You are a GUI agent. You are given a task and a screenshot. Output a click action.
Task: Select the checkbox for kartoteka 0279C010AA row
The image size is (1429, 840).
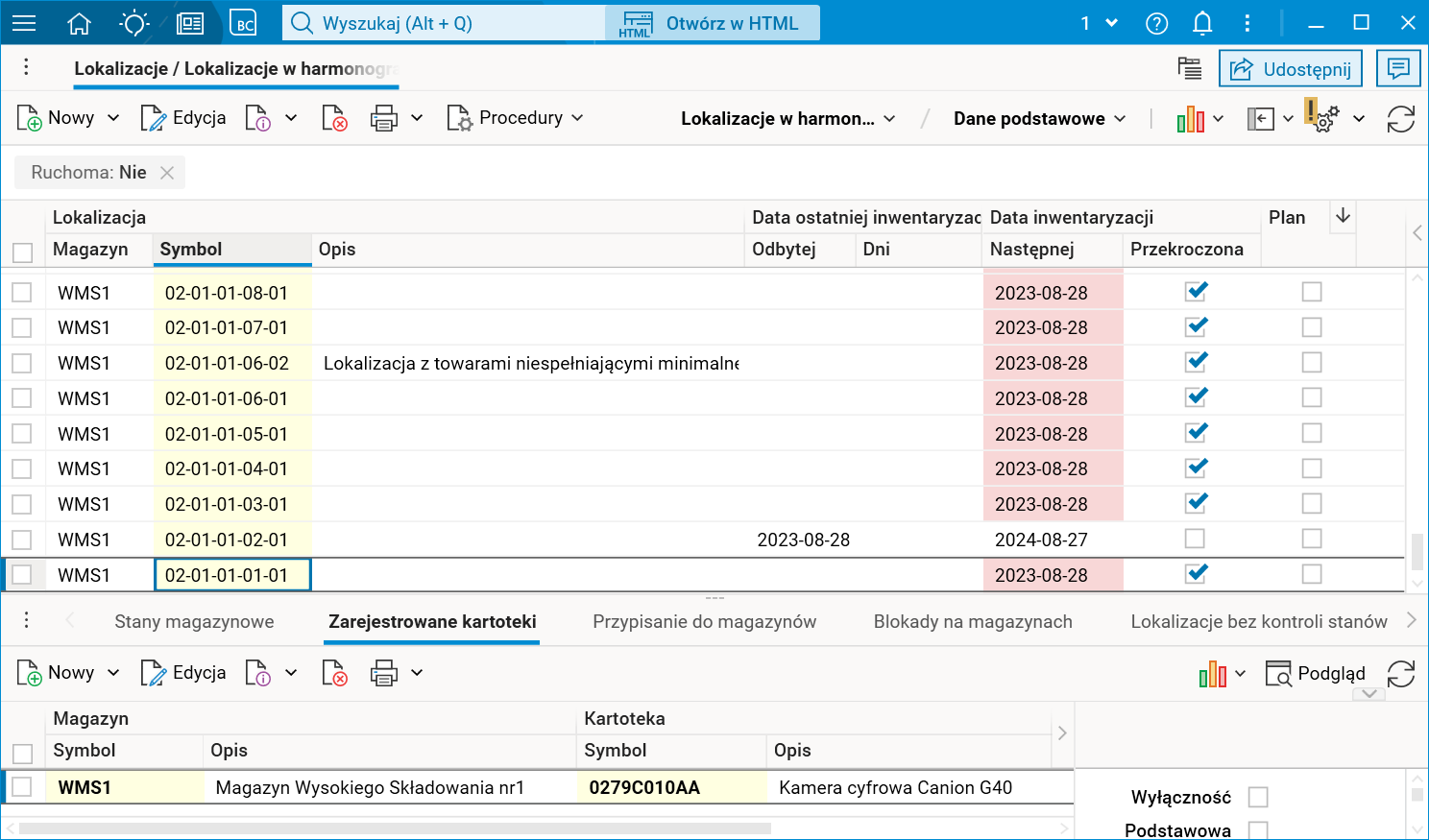[21, 785]
